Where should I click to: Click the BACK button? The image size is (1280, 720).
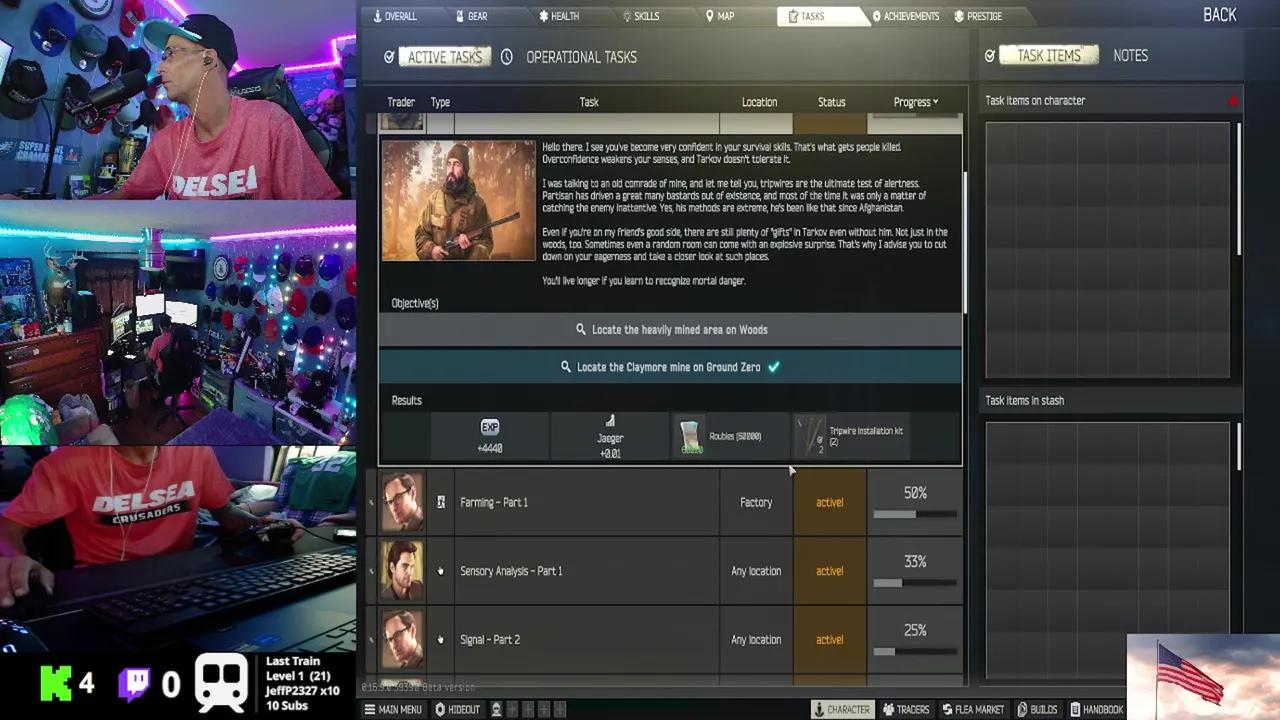click(1220, 15)
